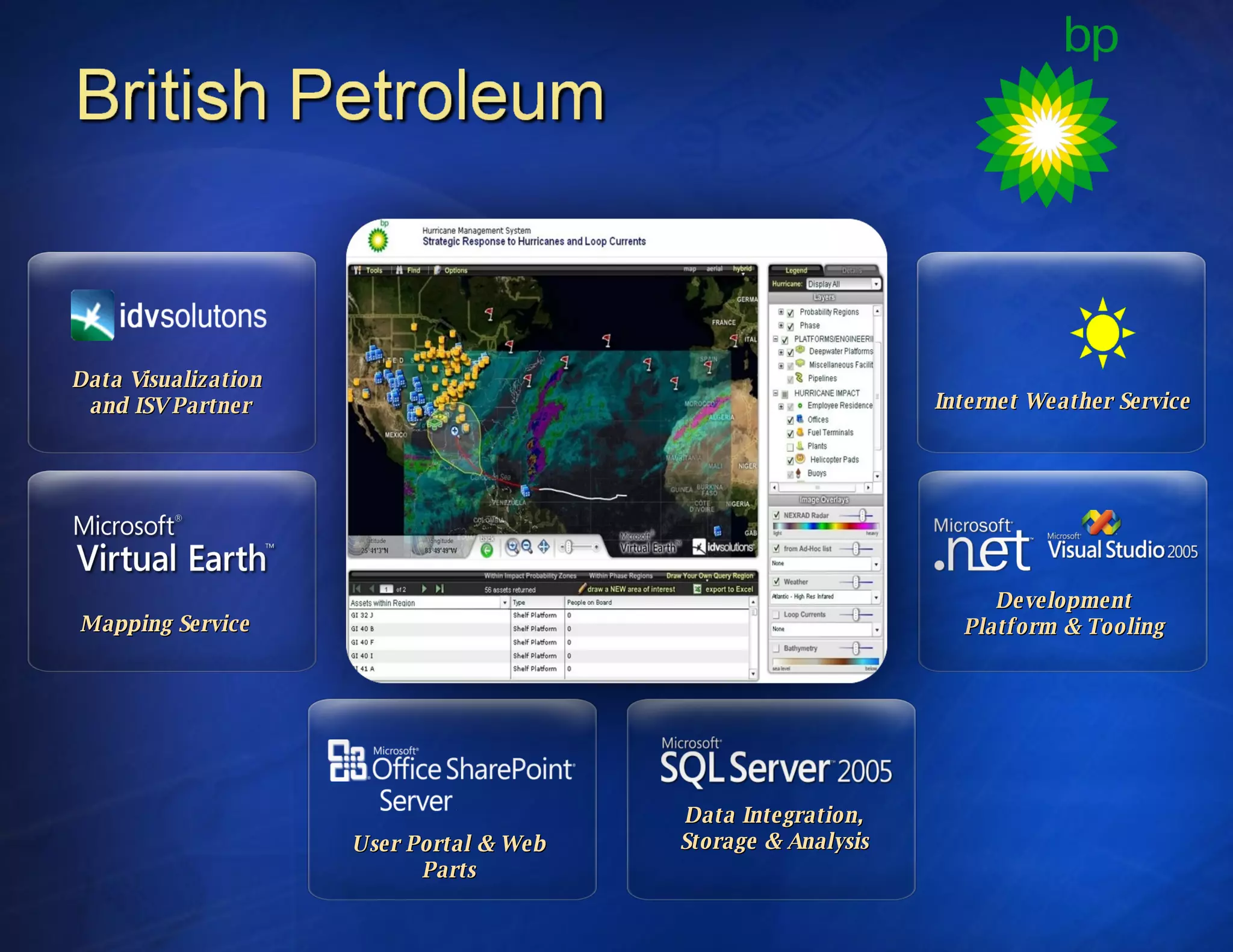Open the 'Atlantic - High Res Infared' dropdown
This screenshot has width=1233, height=952.
coord(825,597)
